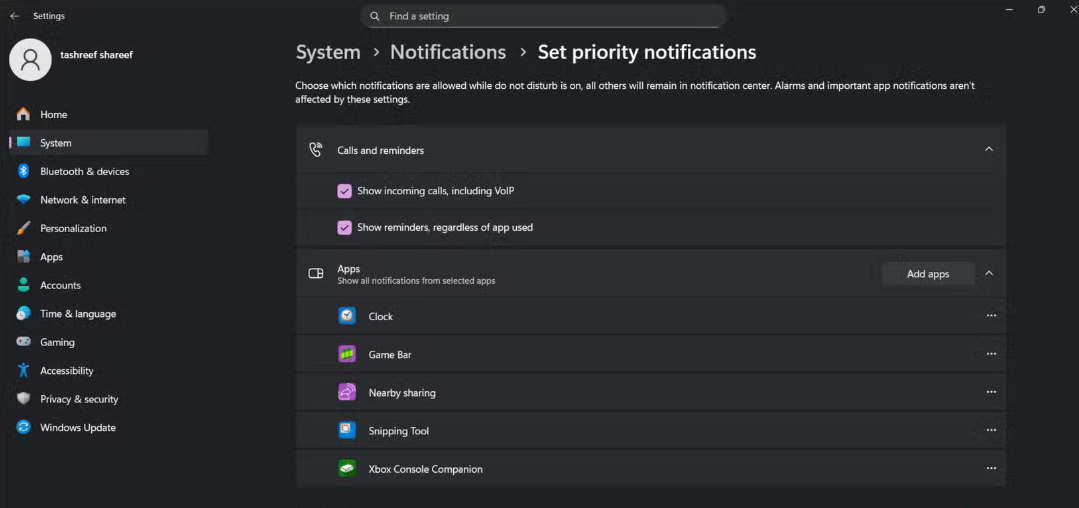The height and width of the screenshot is (508, 1079).
Task: Open more options for Snipping Tool
Action: click(991, 431)
